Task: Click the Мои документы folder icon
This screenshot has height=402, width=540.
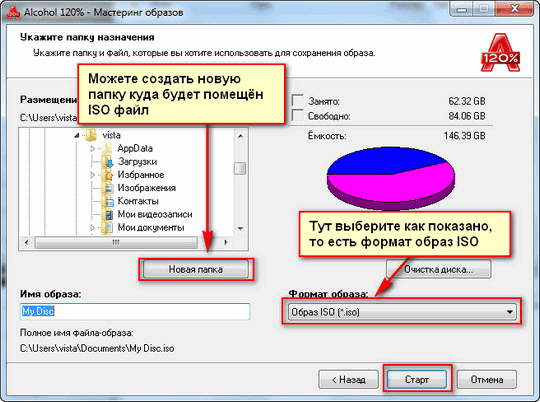Action: (x=107, y=227)
